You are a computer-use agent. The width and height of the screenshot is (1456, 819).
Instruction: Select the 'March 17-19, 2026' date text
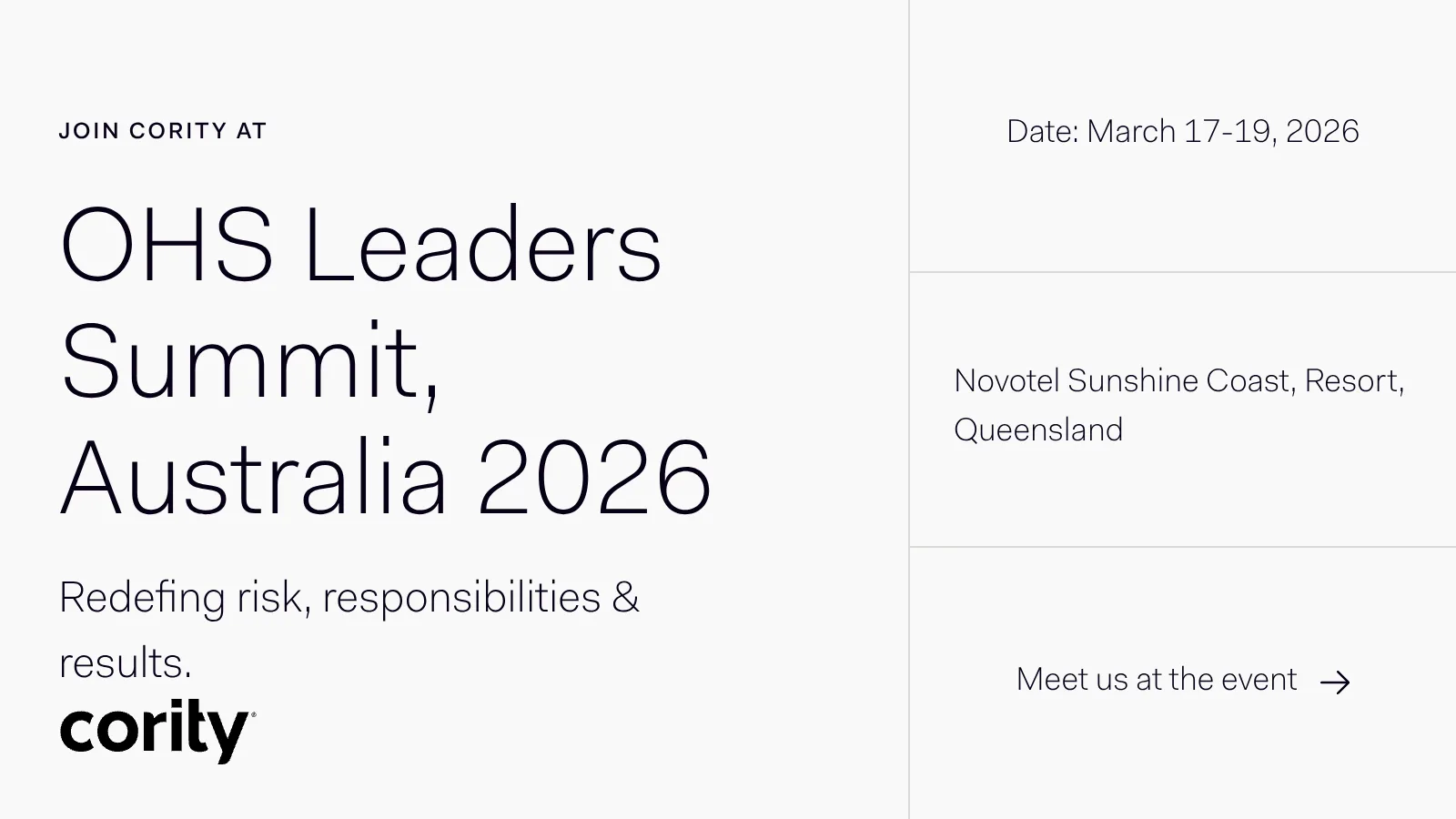pyautogui.click(x=1222, y=132)
